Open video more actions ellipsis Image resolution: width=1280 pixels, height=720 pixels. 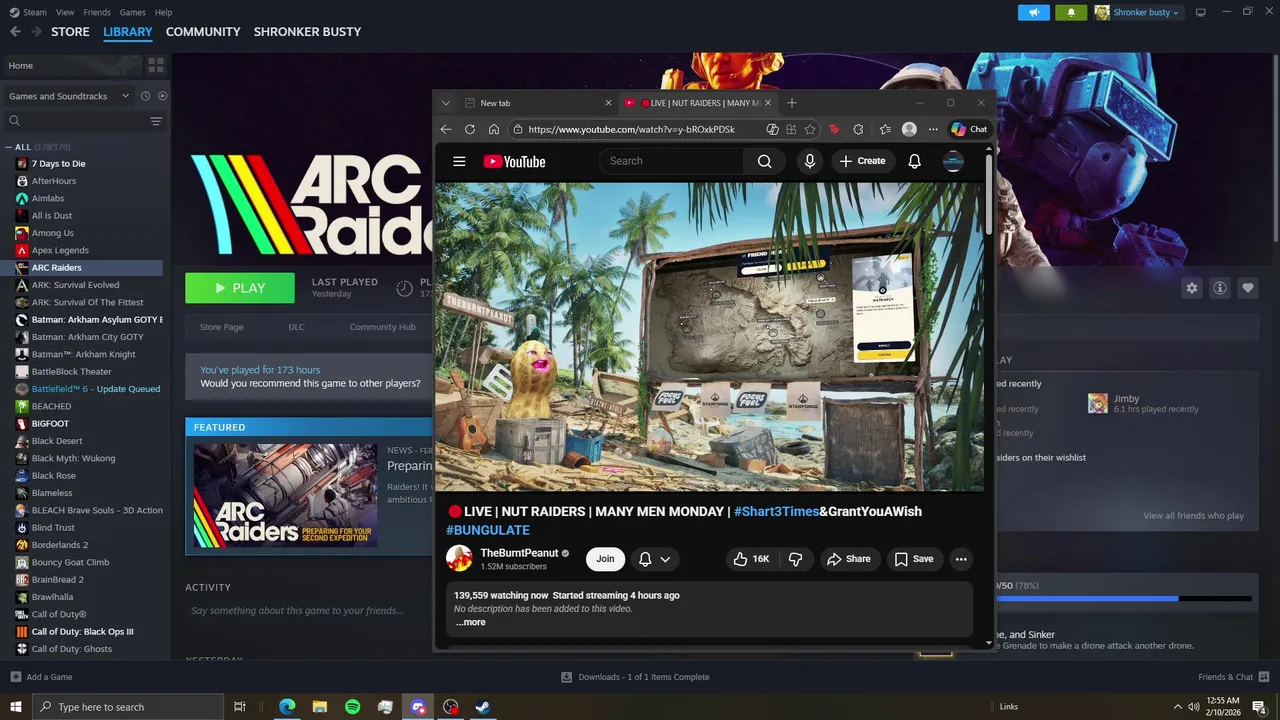click(x=961, y=559)
